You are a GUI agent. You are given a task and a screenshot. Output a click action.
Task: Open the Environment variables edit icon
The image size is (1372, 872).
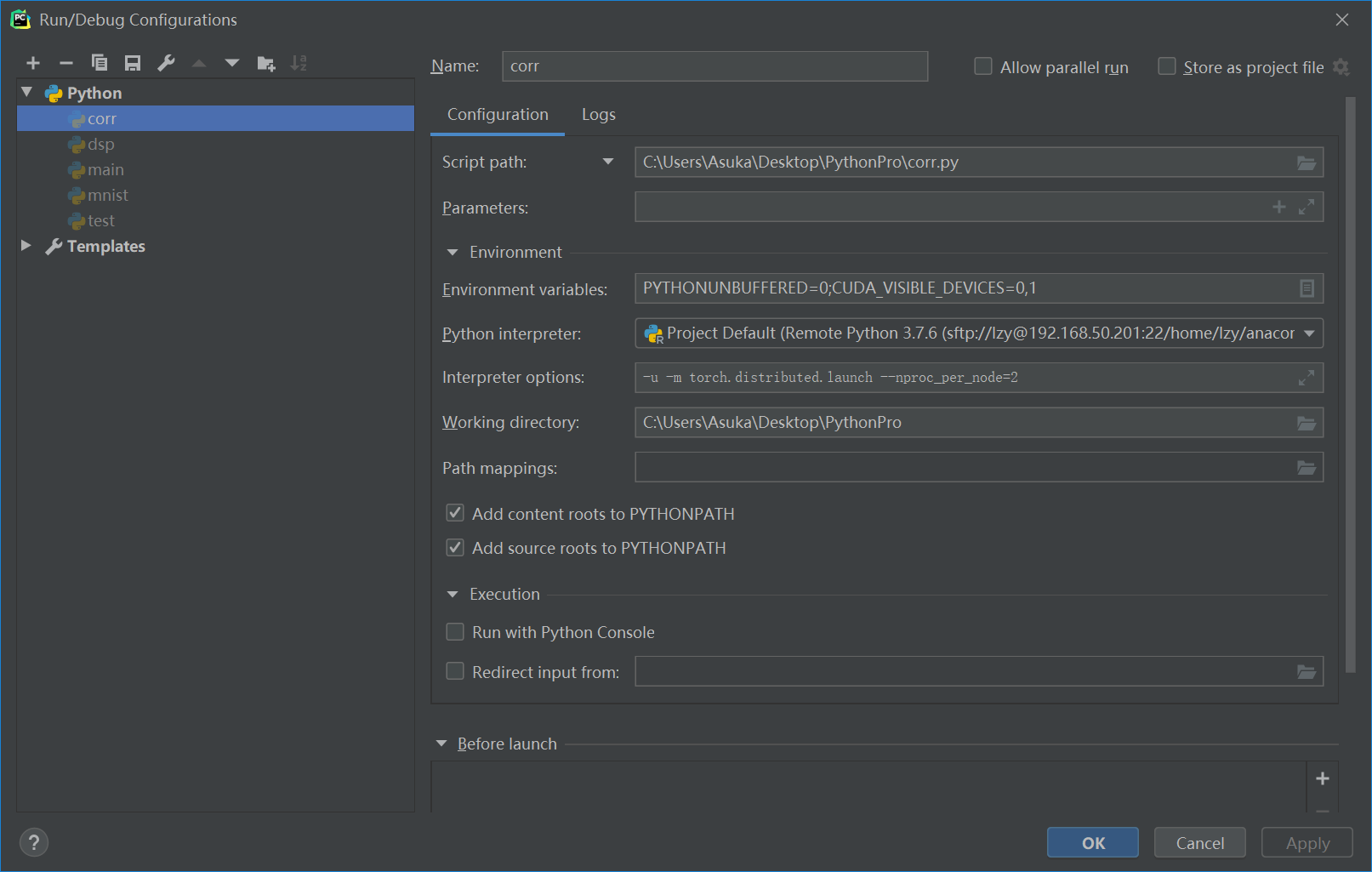[1307, 288]
